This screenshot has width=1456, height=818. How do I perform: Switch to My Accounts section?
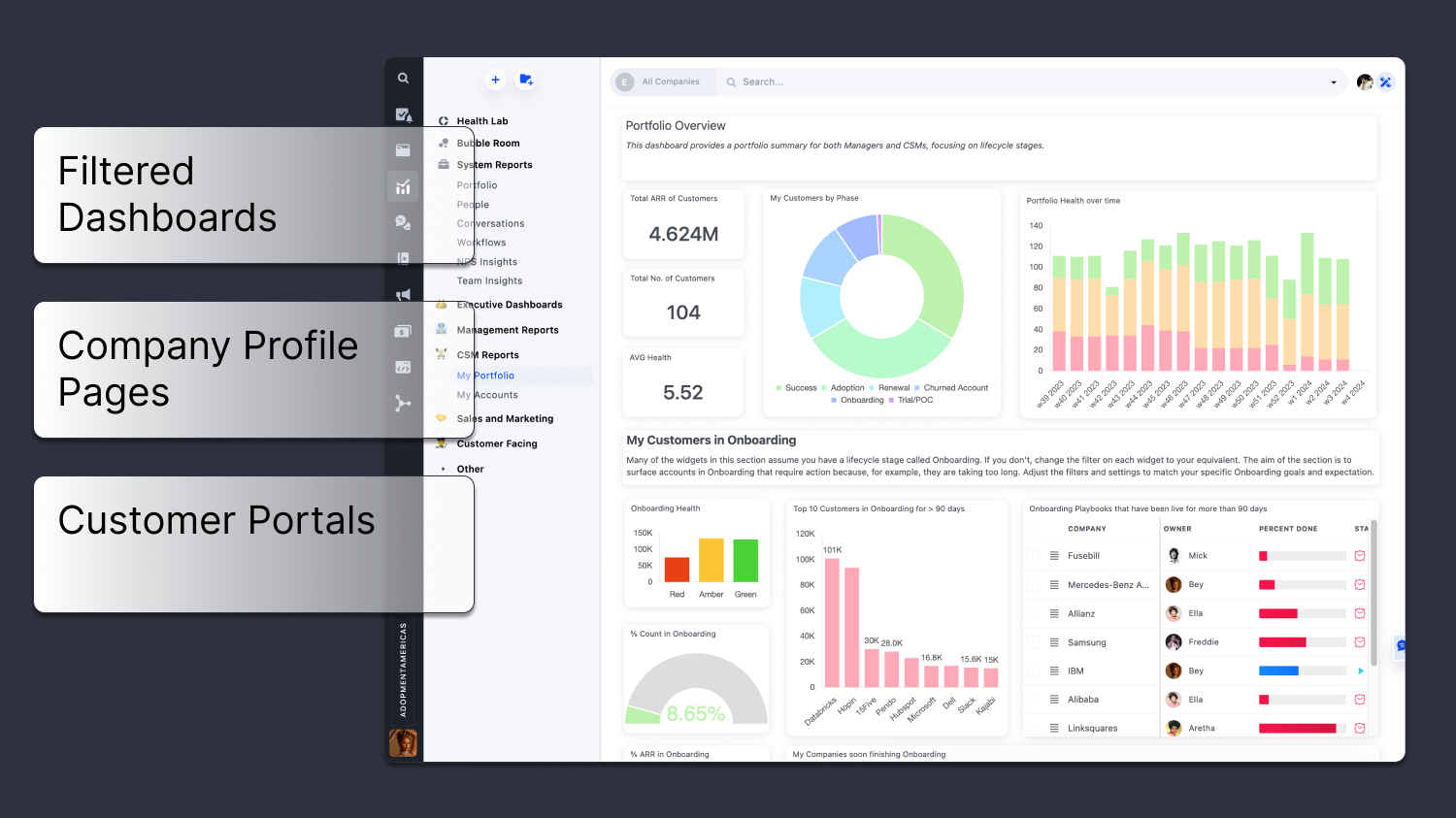click(487, 395)
